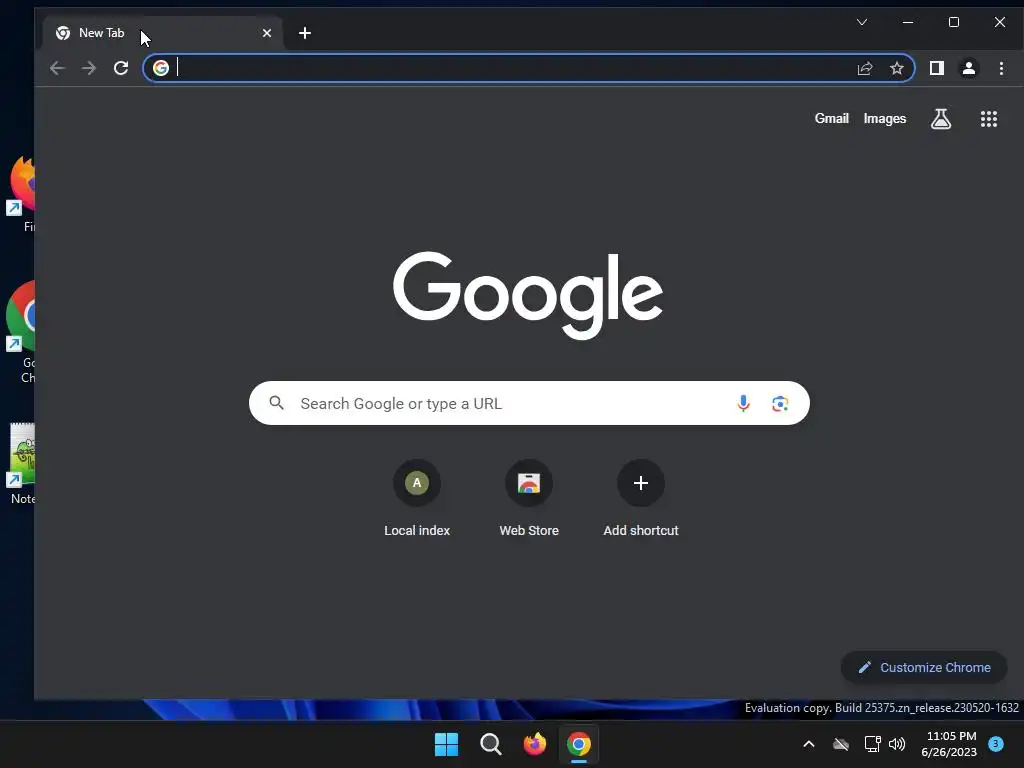Image resolution: width=1024 pixels, height=768 pixels.
Task: Search by image with Lens icon
Action: click(780, 404)
